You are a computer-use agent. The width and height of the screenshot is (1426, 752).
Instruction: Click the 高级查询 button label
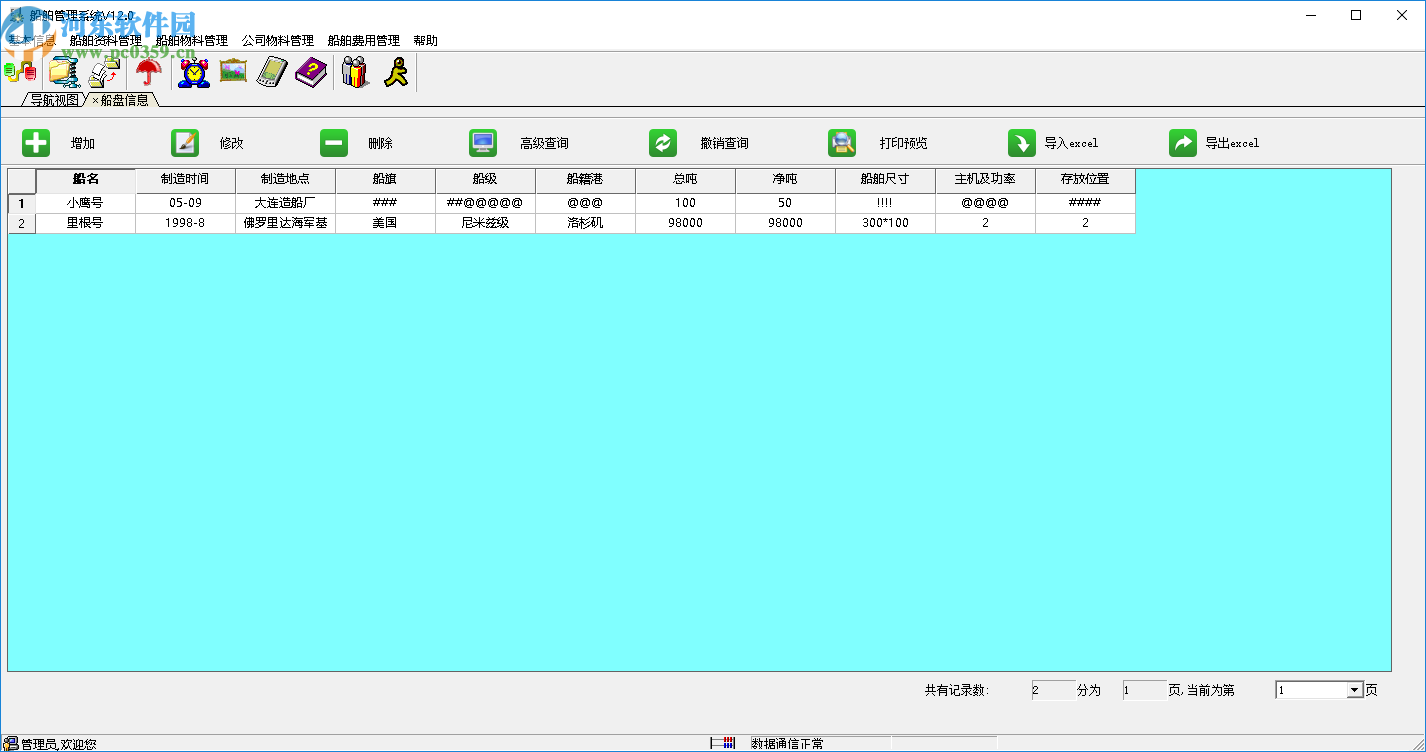544,144
